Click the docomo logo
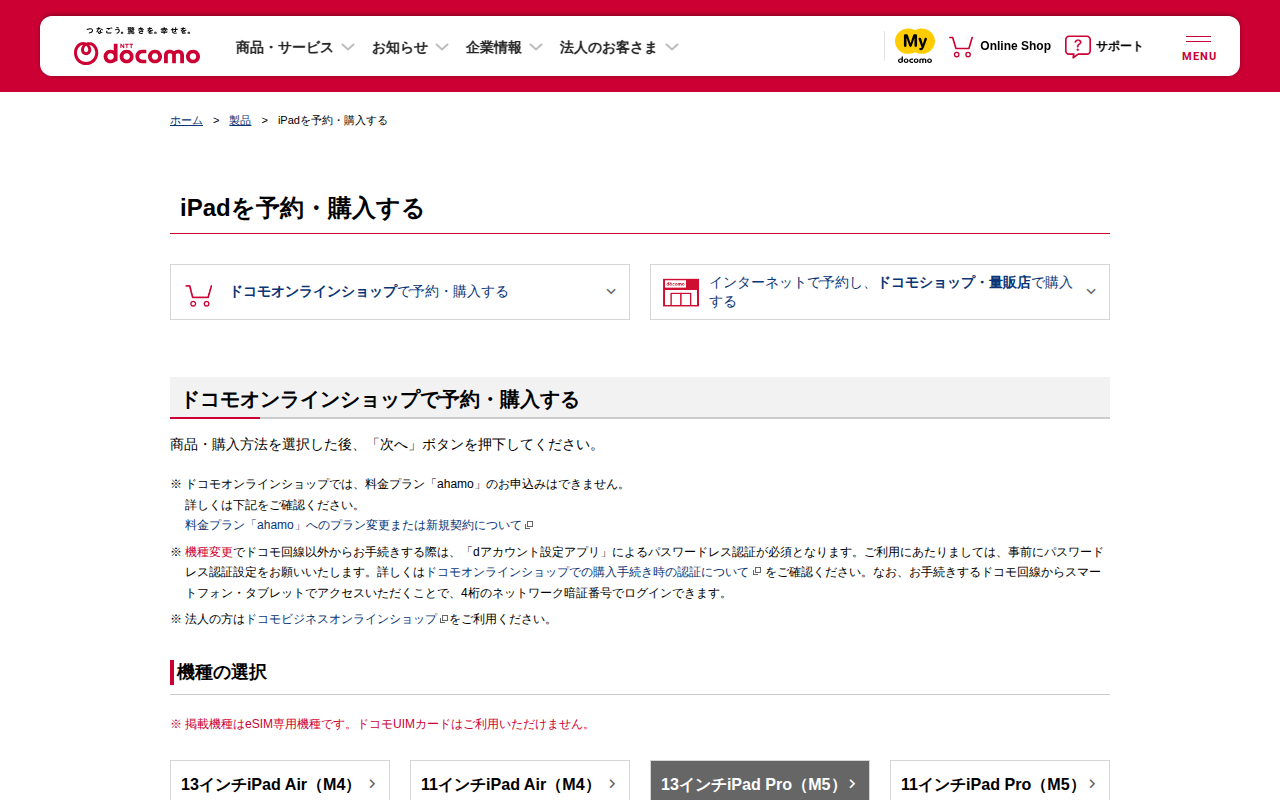 point(137,46)
